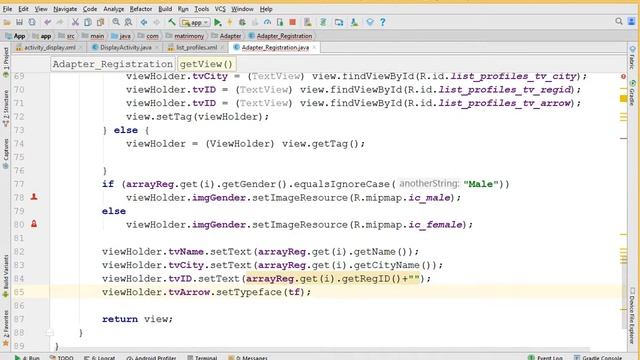The height and width of the screenshot is (360, 640).
Task: Open the Logcat tool window tab
Action: [100, 357]
